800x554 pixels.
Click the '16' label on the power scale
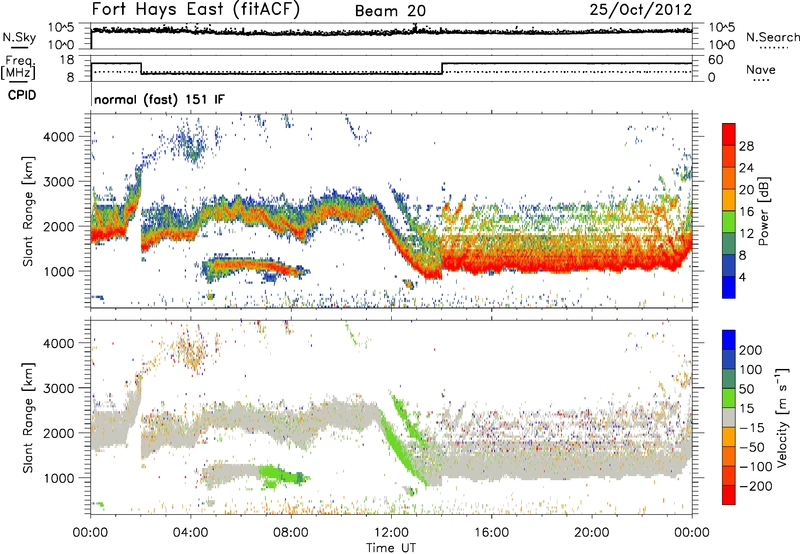pos(746,212)
